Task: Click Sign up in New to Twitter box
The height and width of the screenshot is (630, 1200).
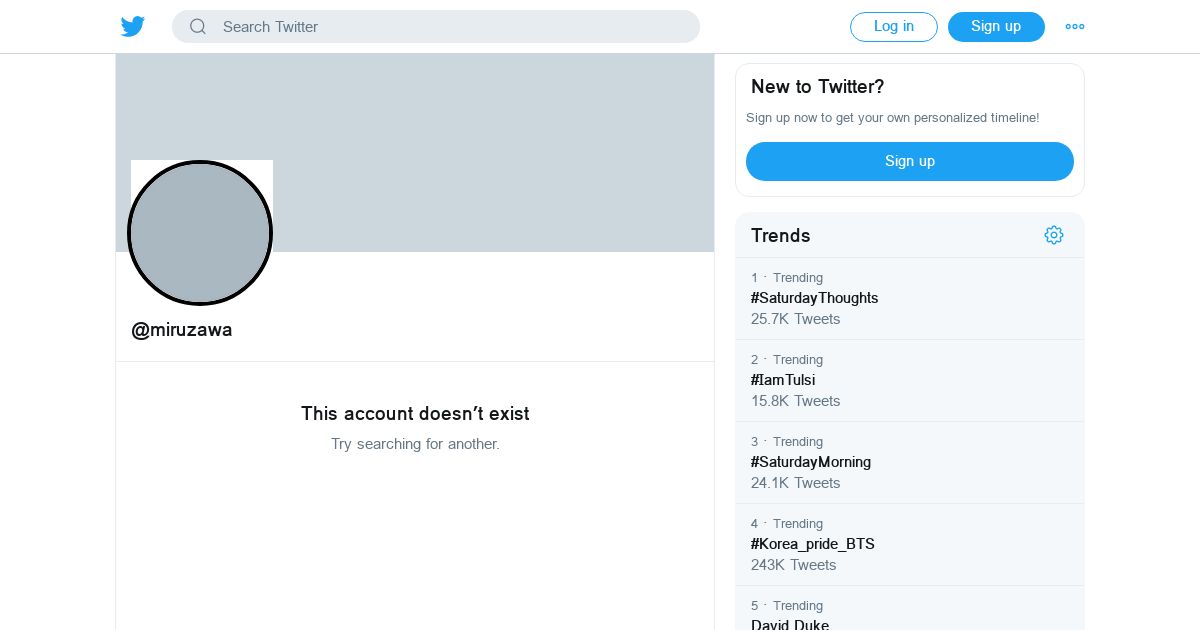Action: [910, 161]
